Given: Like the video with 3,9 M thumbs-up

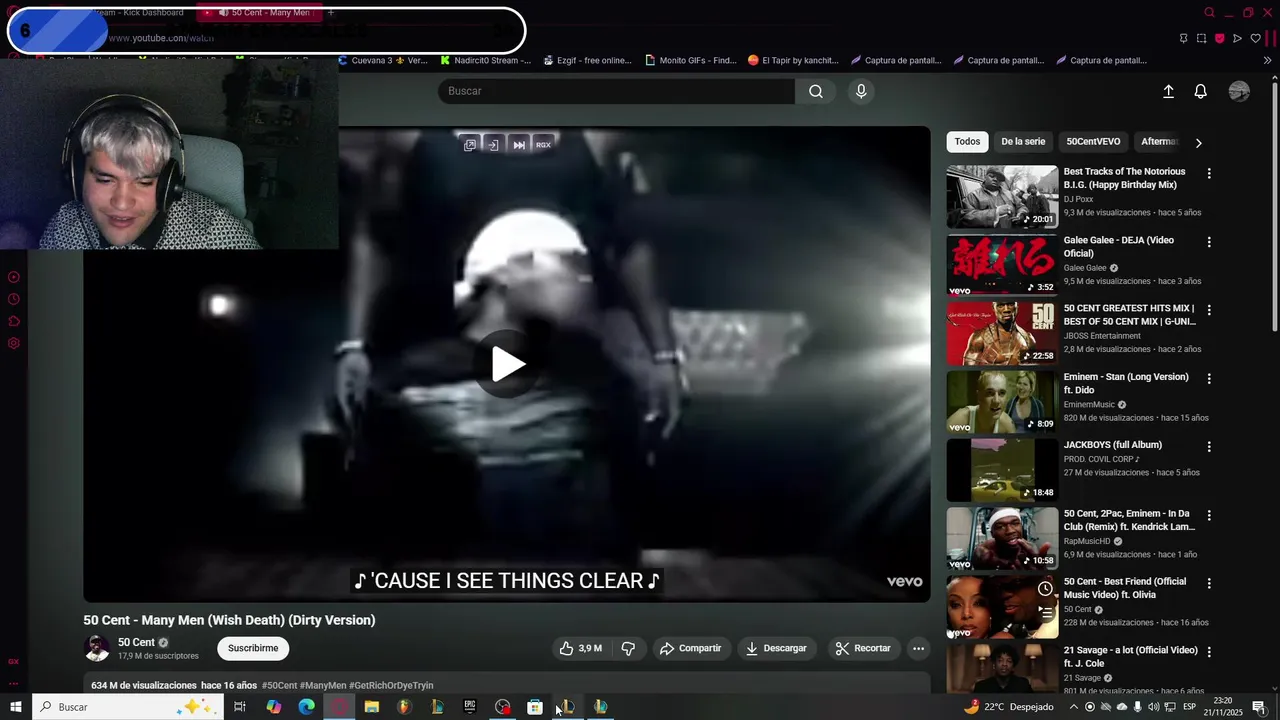Looking at the screenshot, I should point(581,648).
